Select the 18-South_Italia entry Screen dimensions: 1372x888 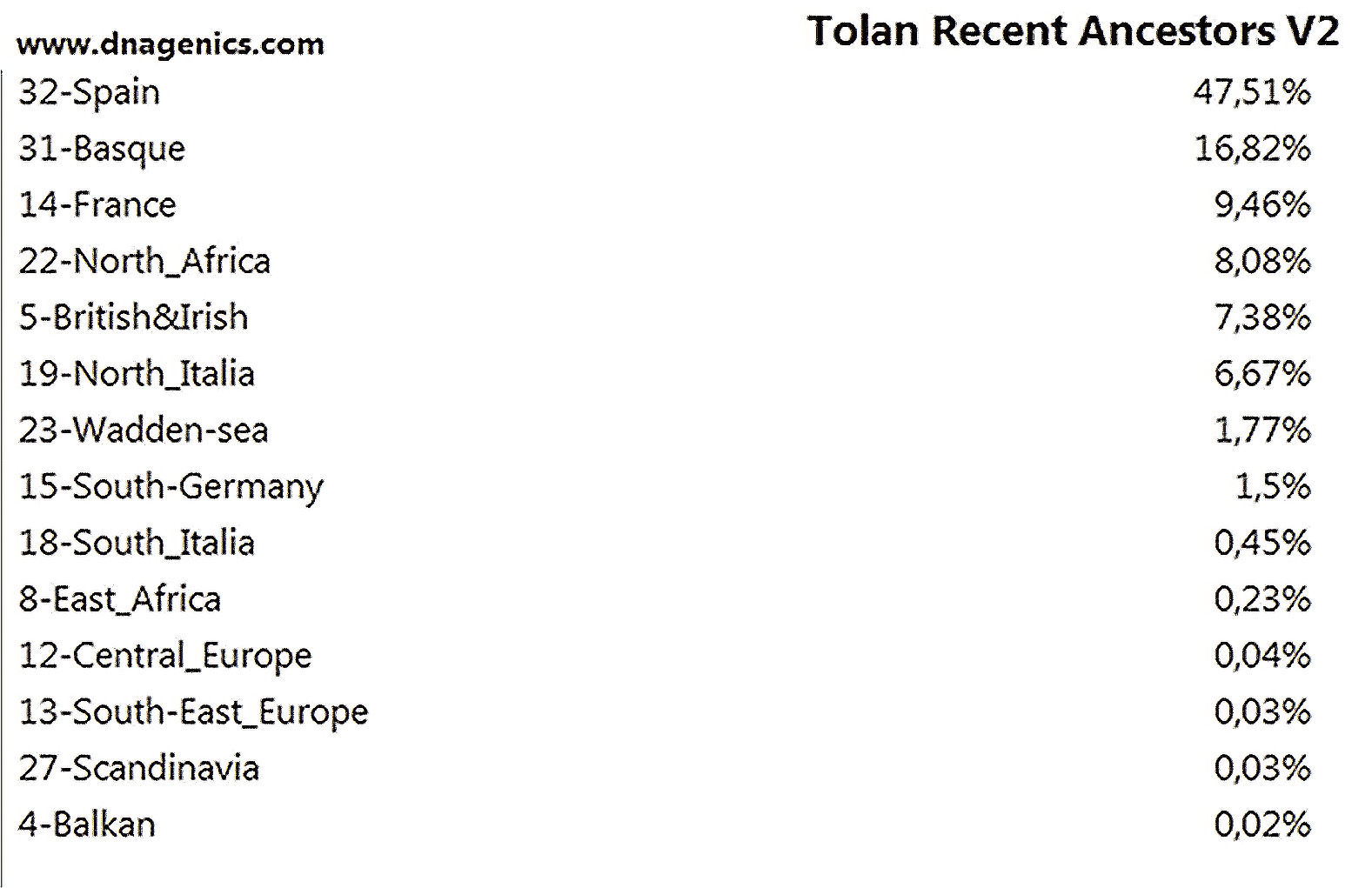pos(137,543)
